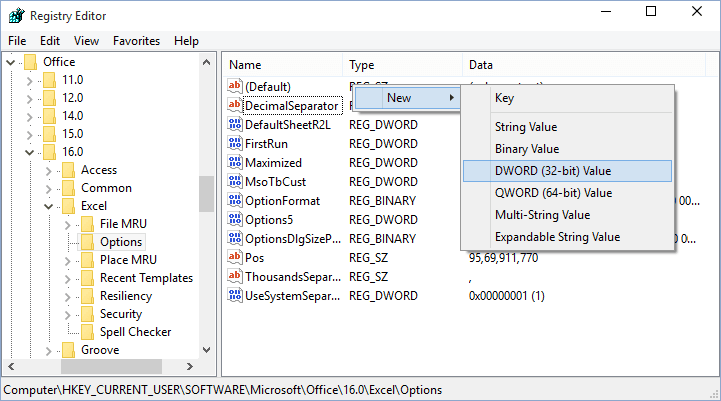Click the FirstRun DWORD icon
This screenshot has width=721, height=401.
235,143
